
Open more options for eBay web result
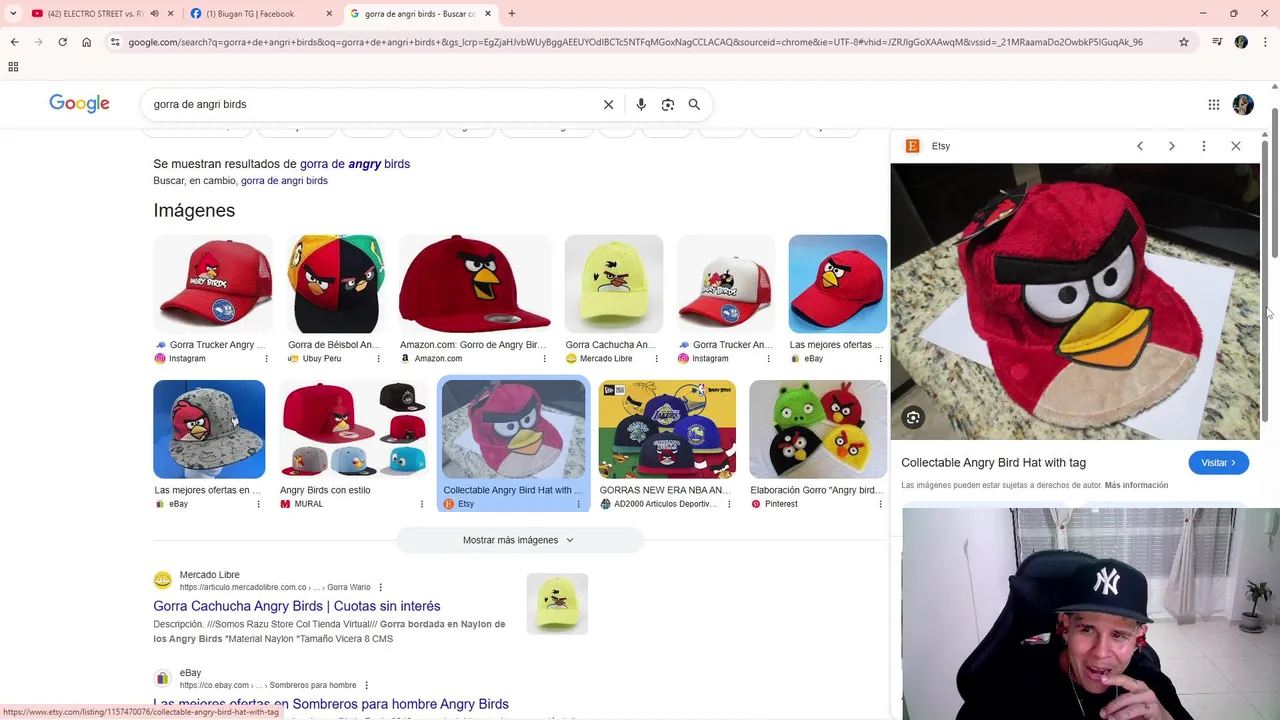(x=366, y=685)
